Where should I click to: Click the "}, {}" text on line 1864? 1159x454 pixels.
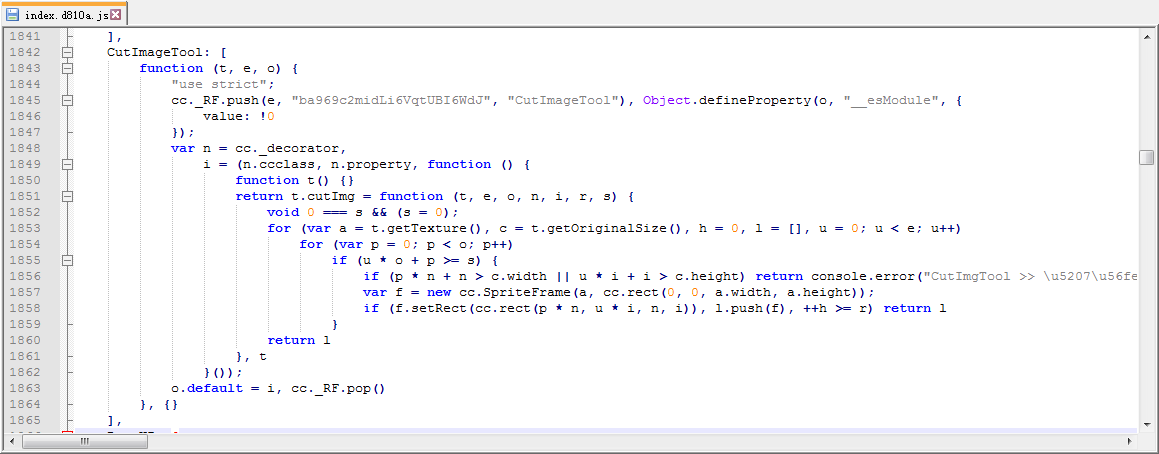(x=159, y=404)
